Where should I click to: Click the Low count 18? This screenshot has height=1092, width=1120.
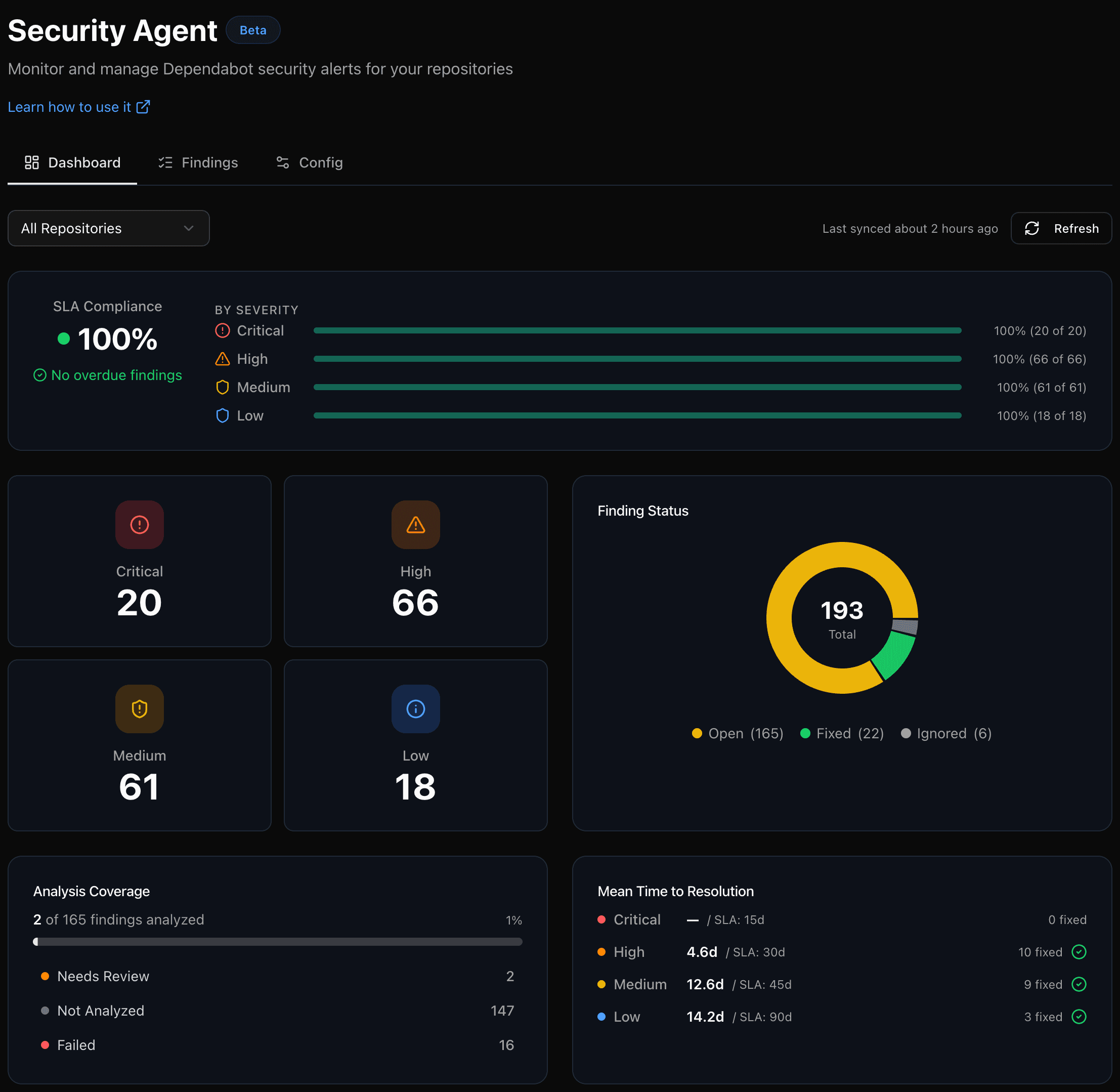pyautogui.click(x=416, y=787)
